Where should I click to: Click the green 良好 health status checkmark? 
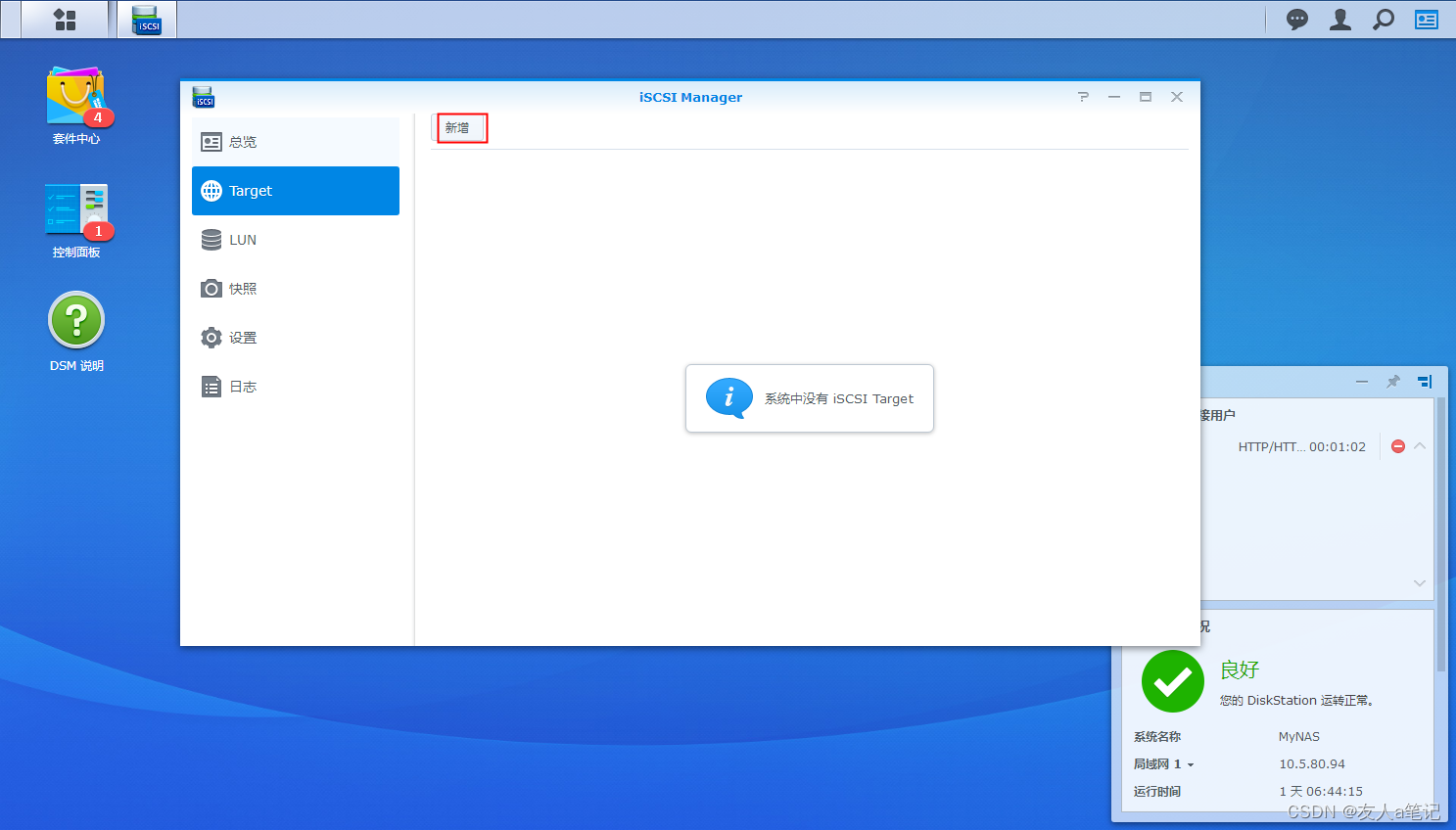1173,681
